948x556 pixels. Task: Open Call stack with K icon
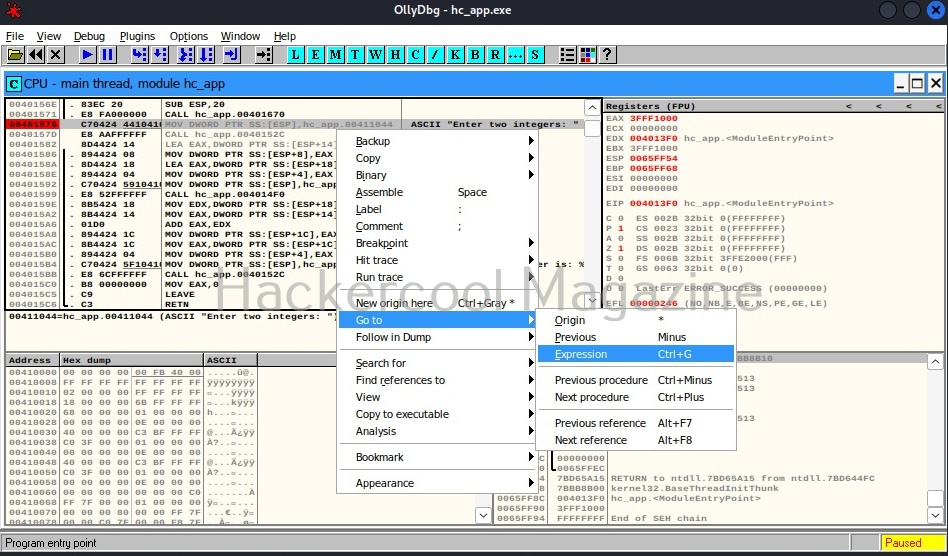[x=455, y=55]
